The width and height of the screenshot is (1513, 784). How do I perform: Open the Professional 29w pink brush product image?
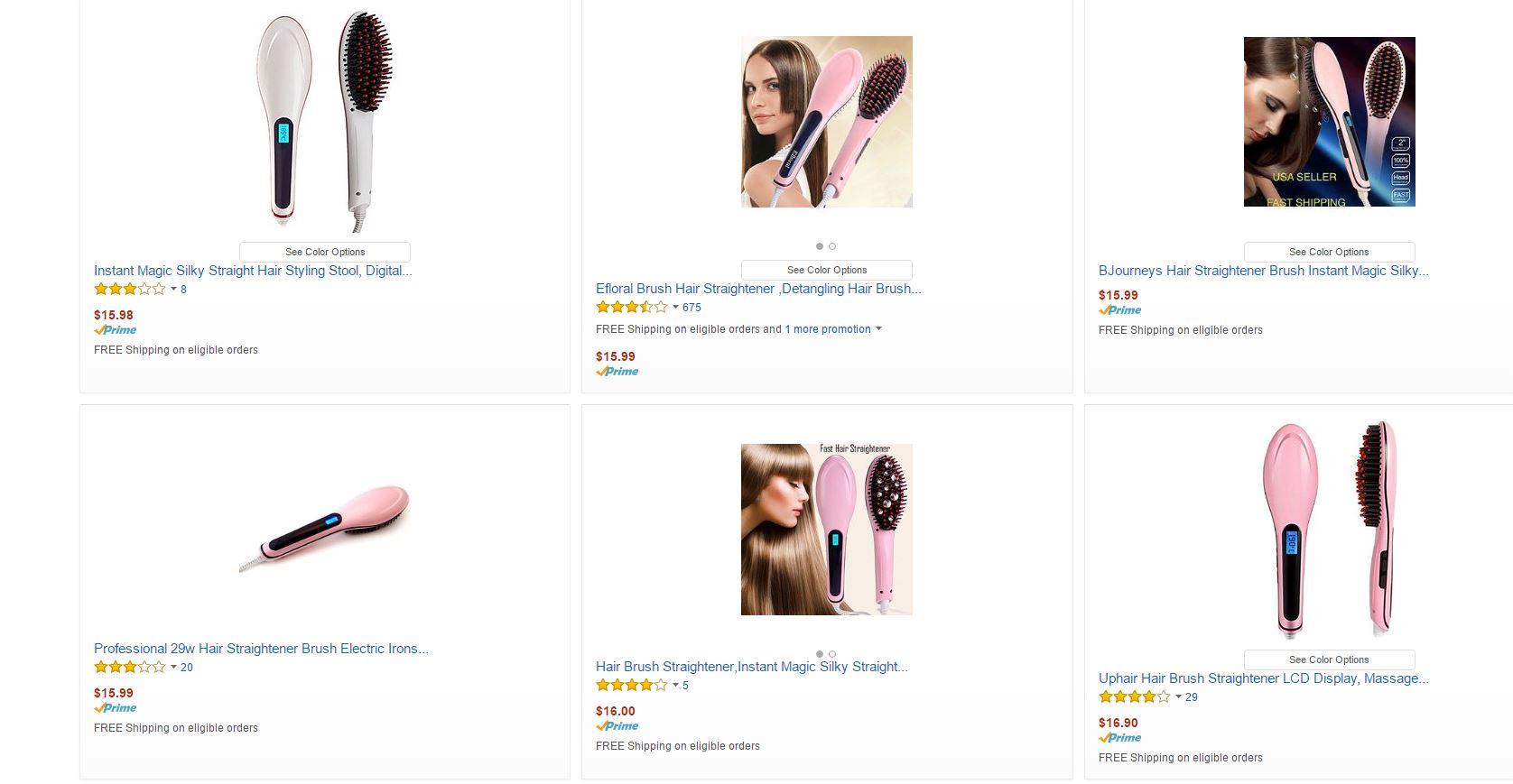(x=325, y=530)
